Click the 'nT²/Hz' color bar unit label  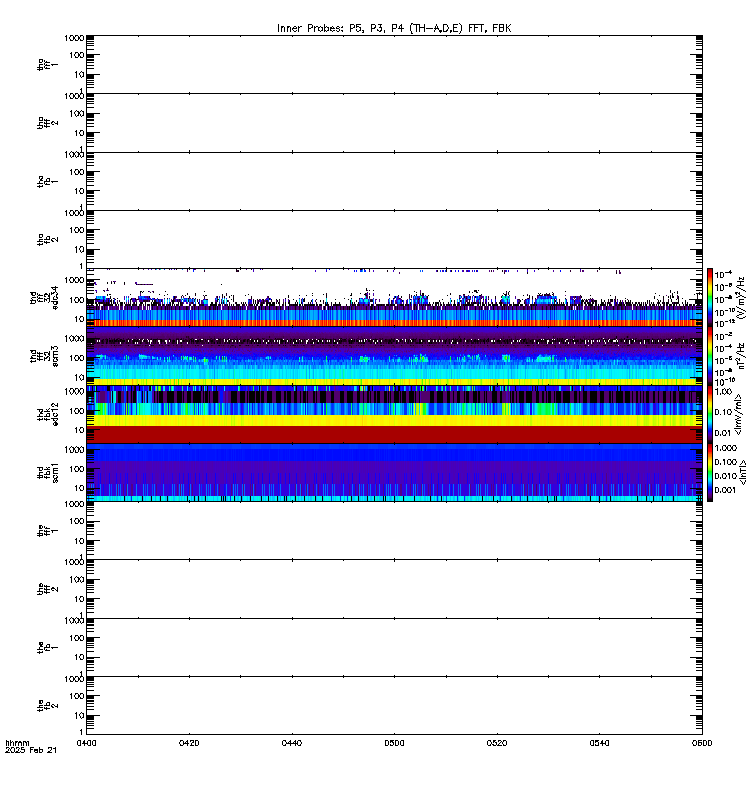741,356
